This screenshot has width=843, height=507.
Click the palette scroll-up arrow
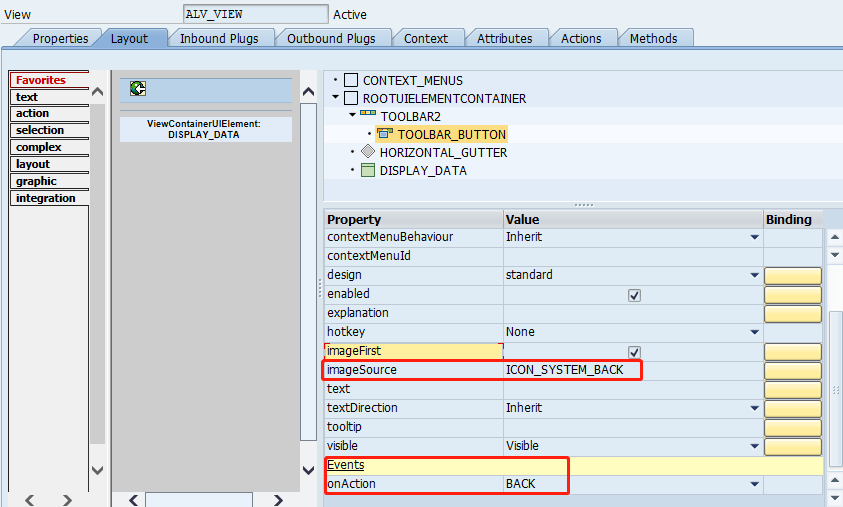(x=97, y=92)
